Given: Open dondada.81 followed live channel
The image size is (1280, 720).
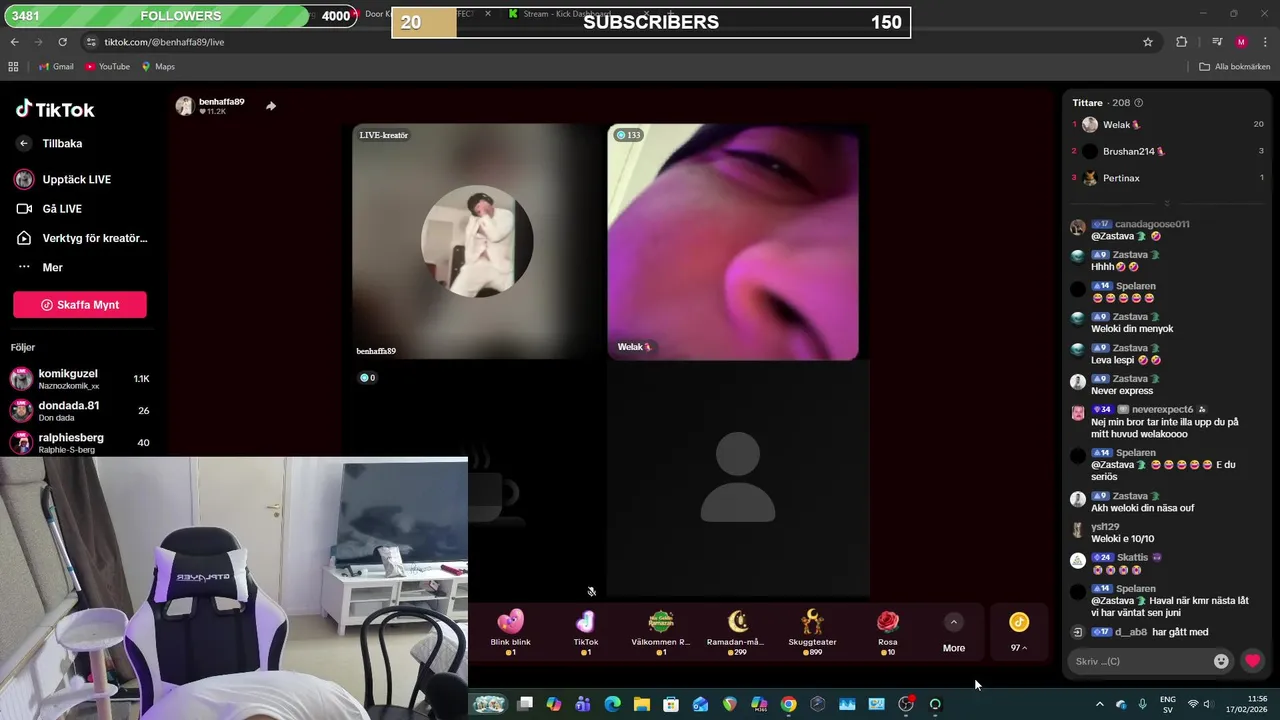Looking at the screenshot, I should point(80,410).
